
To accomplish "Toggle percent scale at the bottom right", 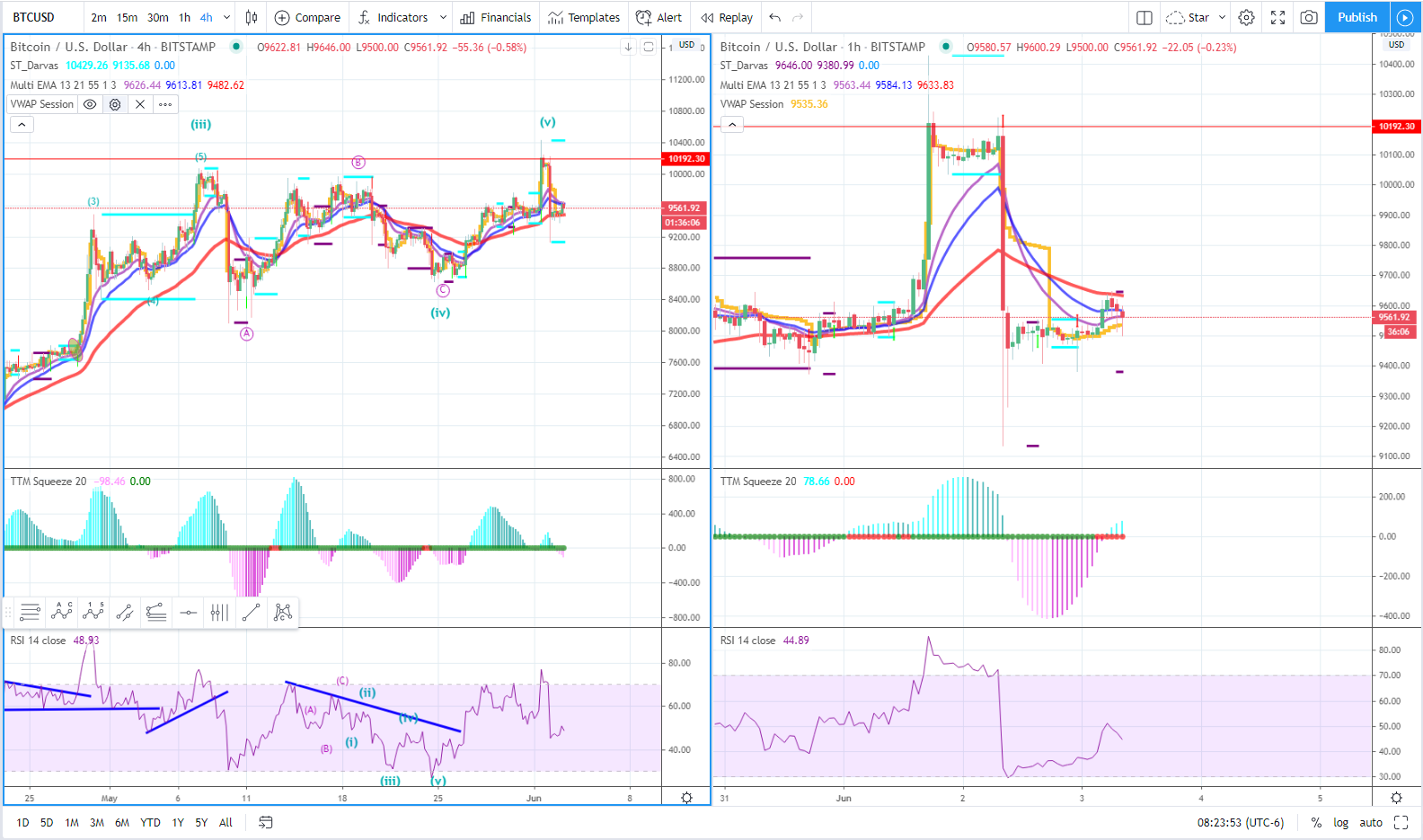I will 1316,822.
